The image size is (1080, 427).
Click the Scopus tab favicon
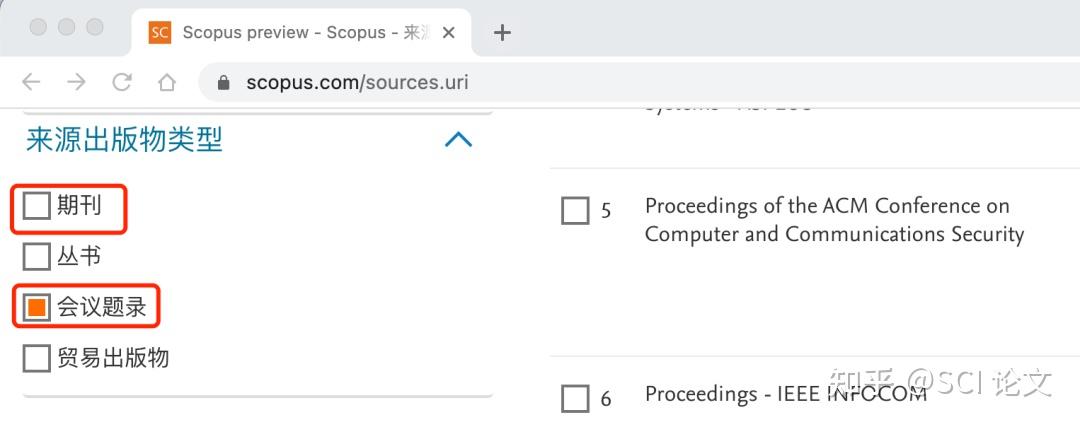point(159,33)
